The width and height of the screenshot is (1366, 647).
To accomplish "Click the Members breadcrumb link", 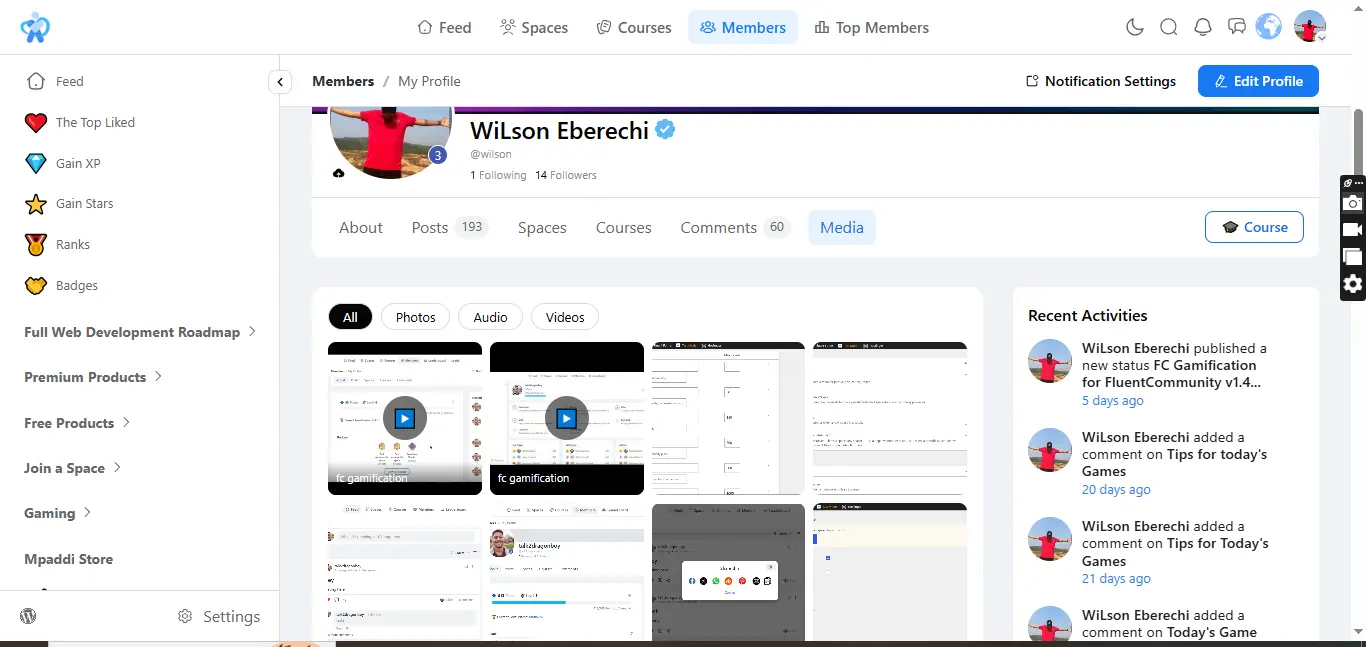I will click(x=343, y=81).
